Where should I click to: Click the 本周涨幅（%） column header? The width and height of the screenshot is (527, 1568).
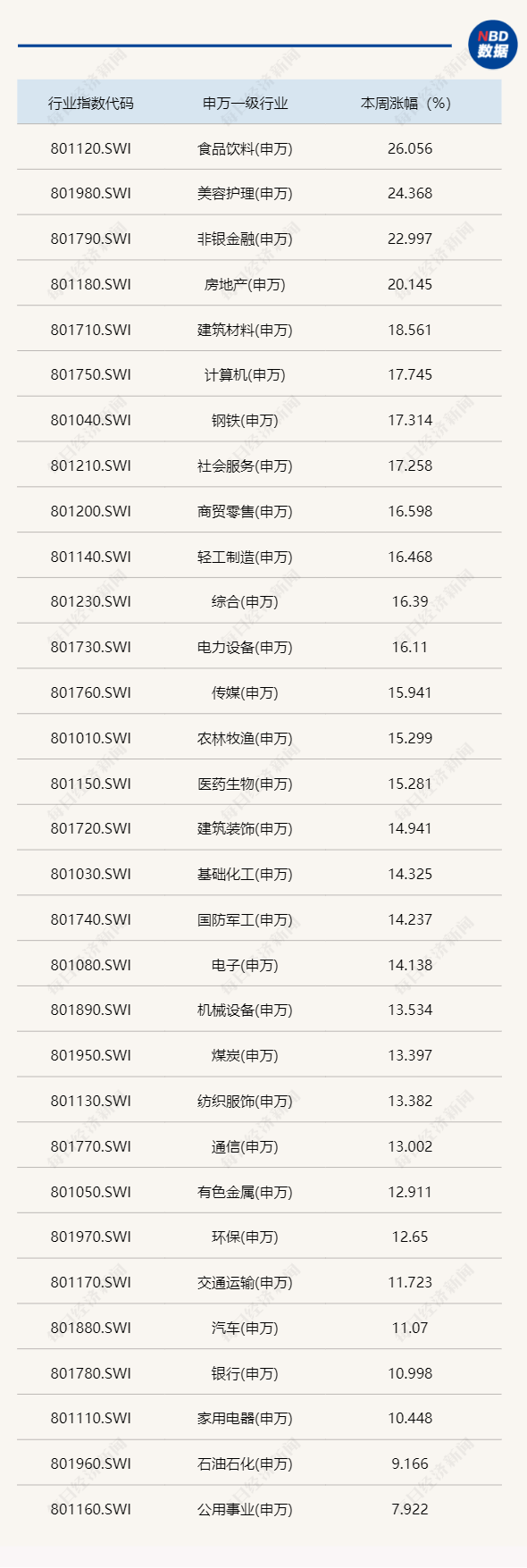(406, 104)
